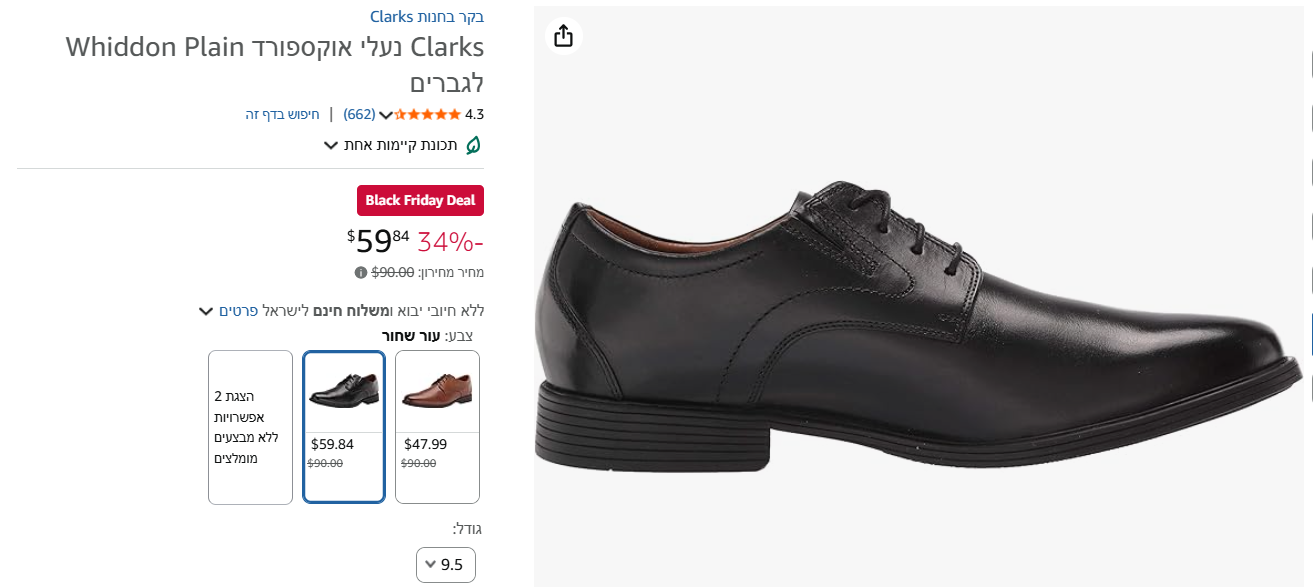The height and width of the screenshot is (587, 1313).
Task: Click the share icon on product image
Action: point(563,36)
